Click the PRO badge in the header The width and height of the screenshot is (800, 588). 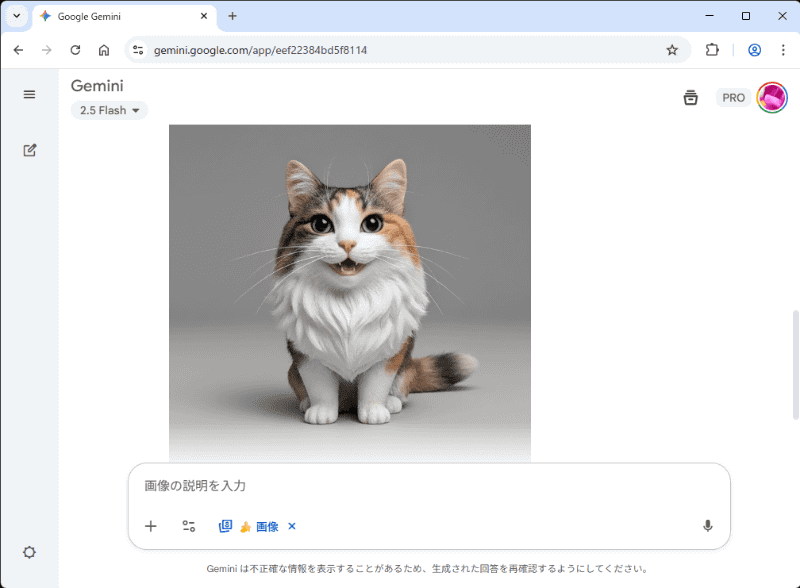733,97
